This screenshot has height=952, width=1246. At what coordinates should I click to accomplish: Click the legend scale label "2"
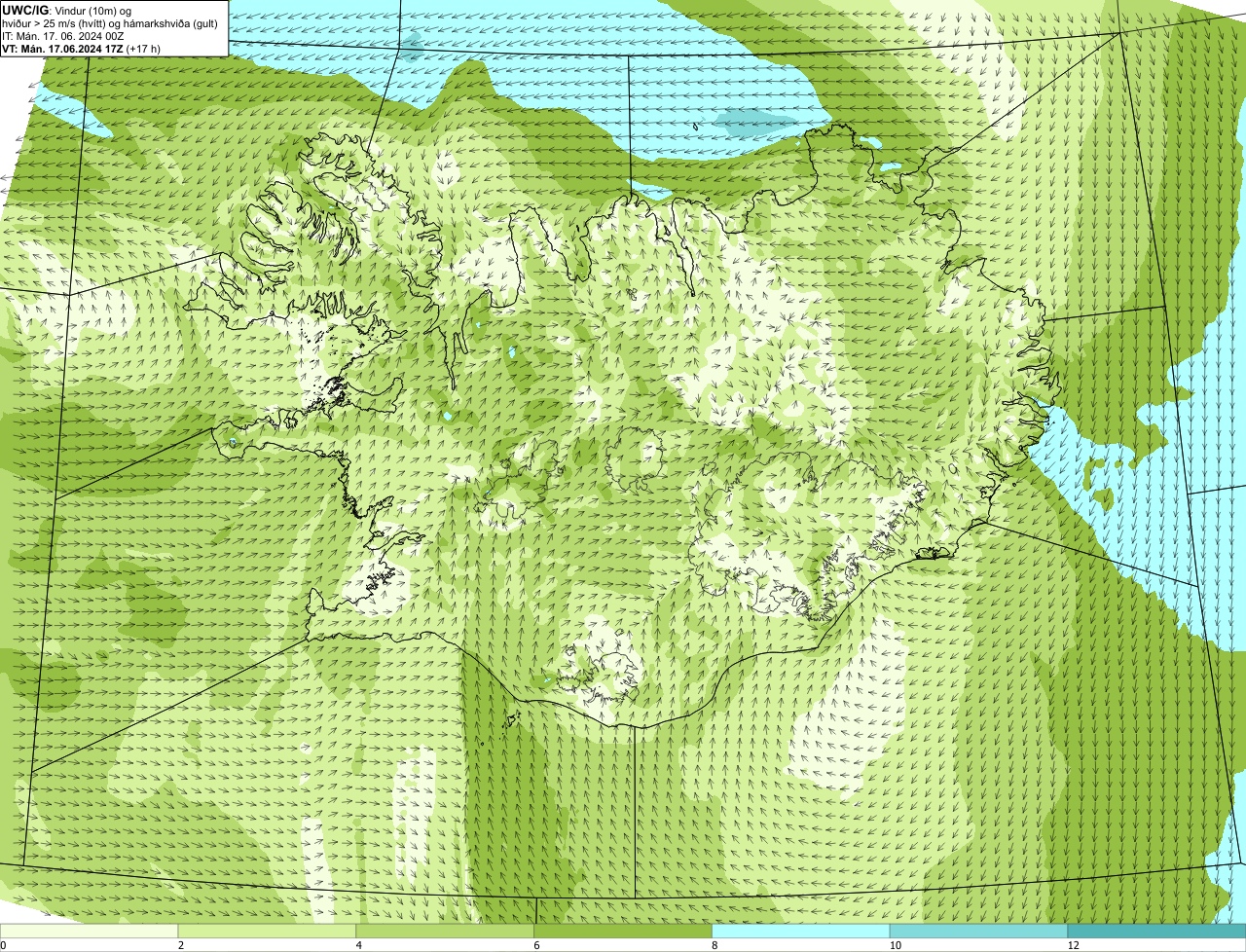pyautogui.click(x=181, y=945)
